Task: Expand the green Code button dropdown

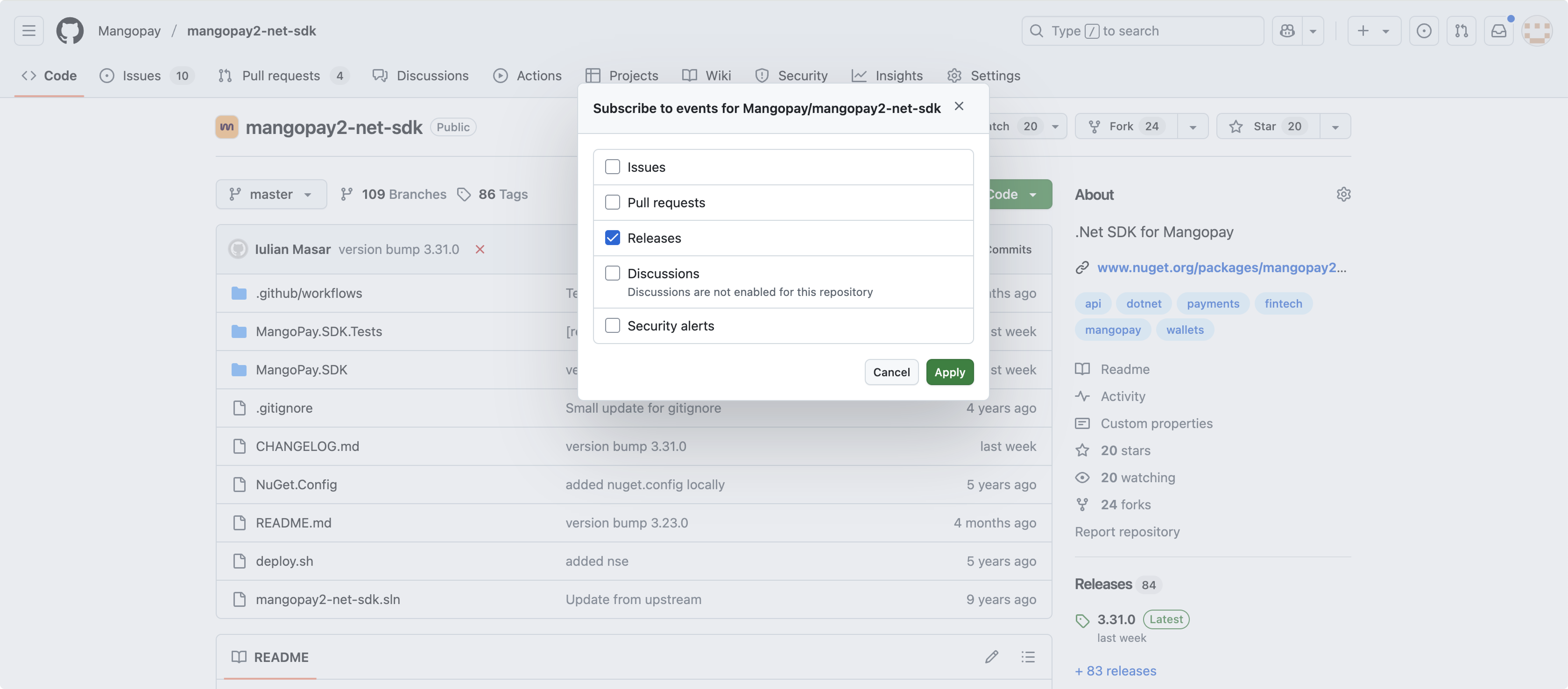Action: (1033, 194)
